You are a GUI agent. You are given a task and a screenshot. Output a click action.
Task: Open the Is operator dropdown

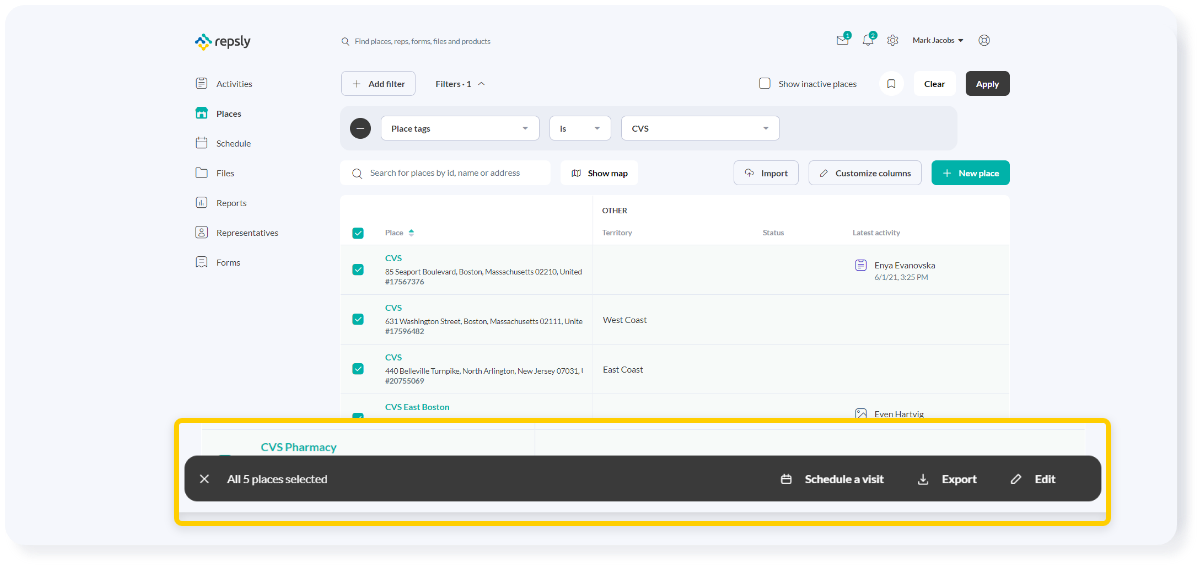[x=580, y=128]
